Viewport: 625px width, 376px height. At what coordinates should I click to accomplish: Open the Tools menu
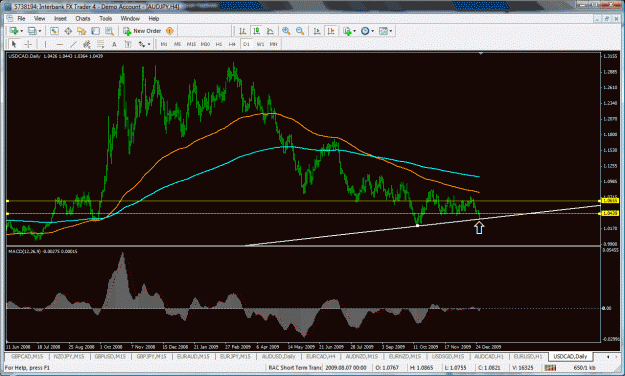click(x=106, y=18)
